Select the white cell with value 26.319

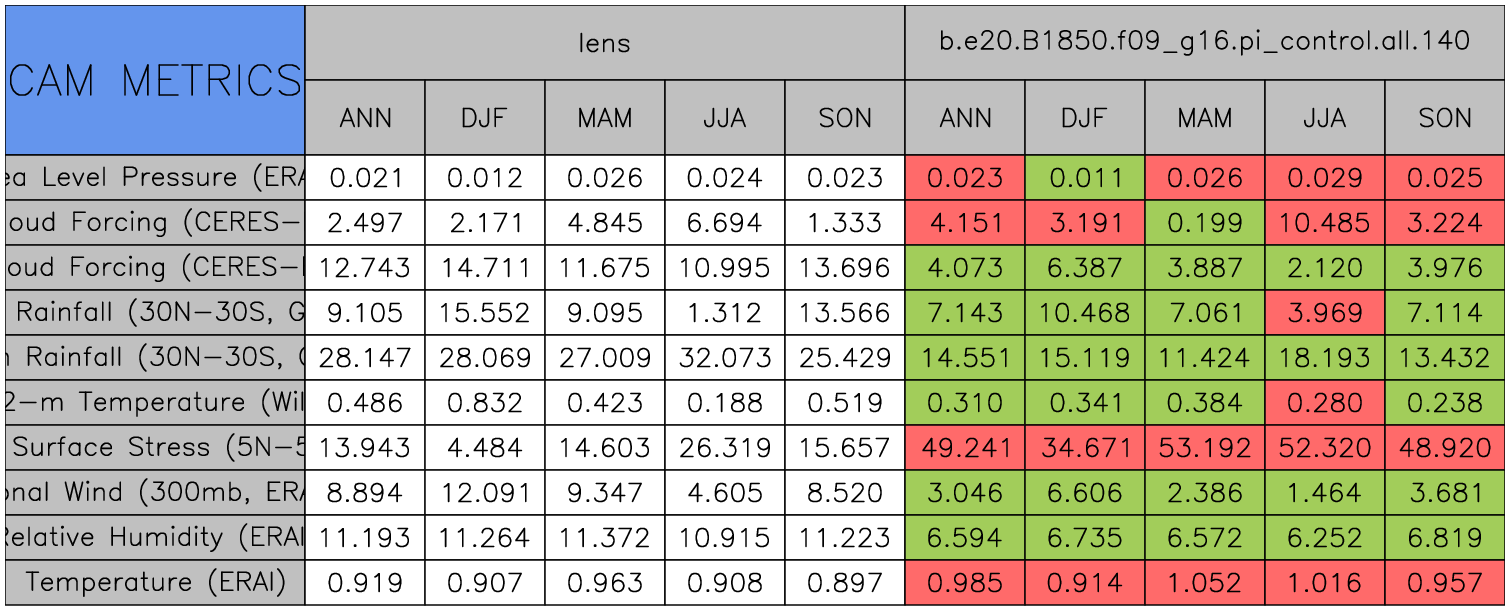(x=724, y=447)
